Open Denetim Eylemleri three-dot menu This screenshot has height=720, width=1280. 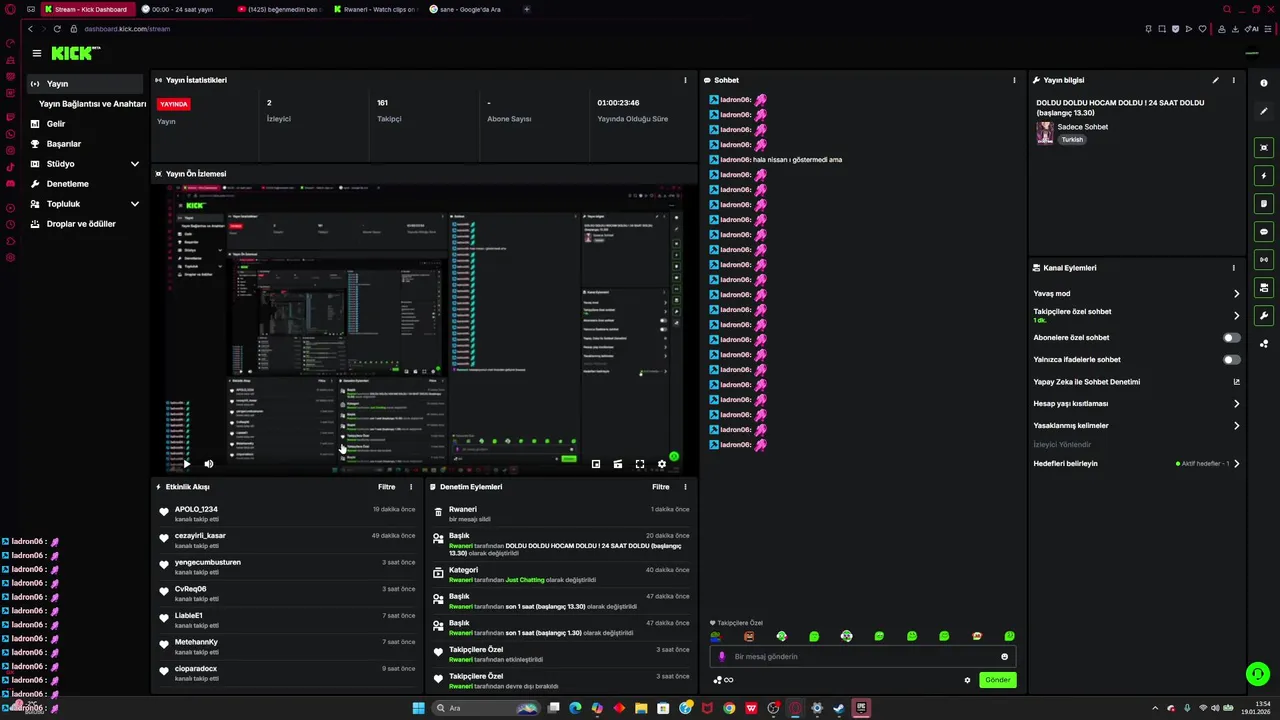tap(685, 487)
